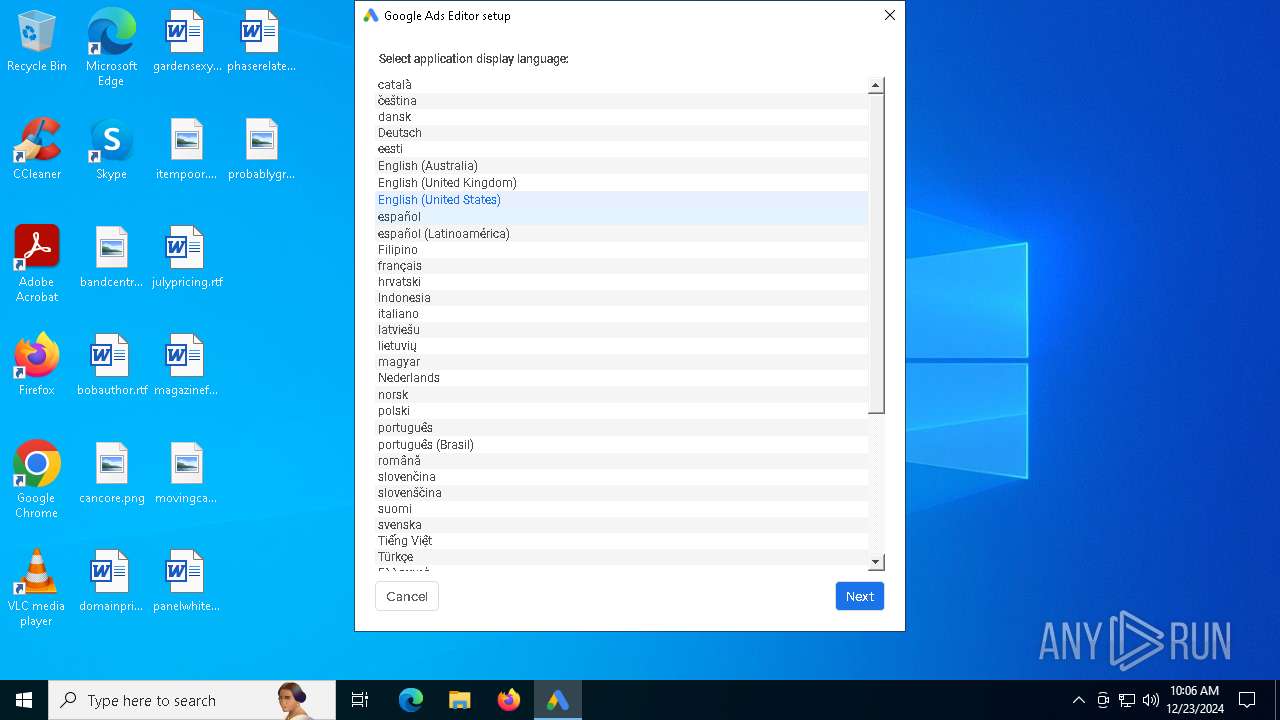The image size is (1280, 720).
Task: Select the bobauthor.rtf document icon
Action: click(111, 366)
